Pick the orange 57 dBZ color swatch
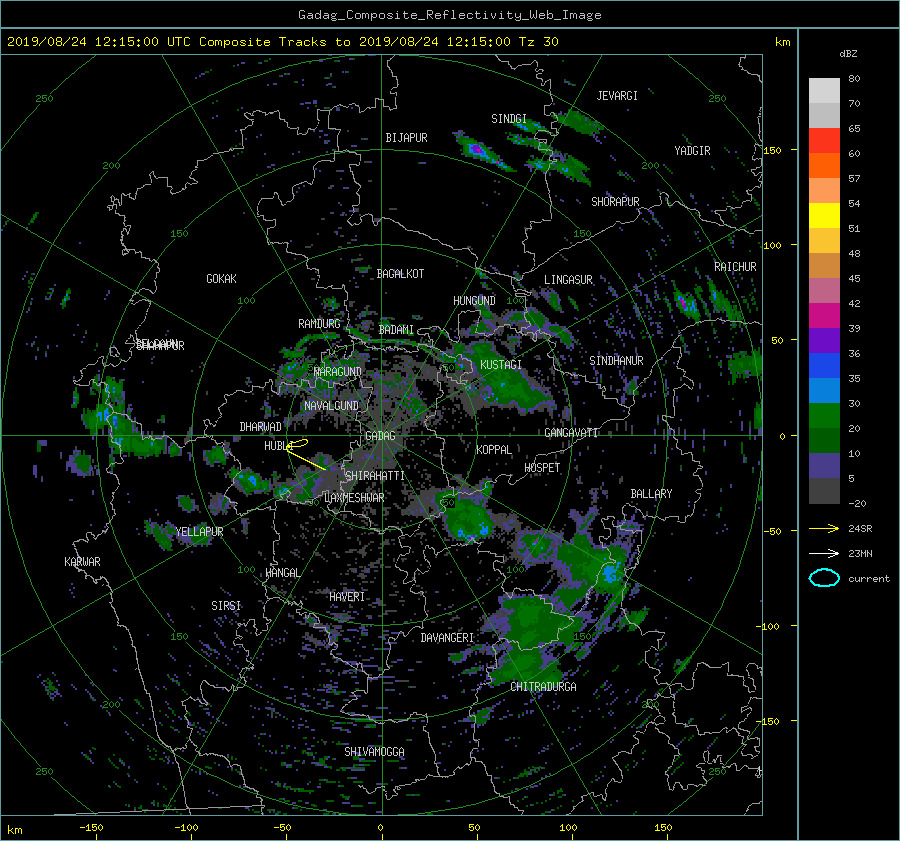Image resolution: width=900 pixels, height=841 pixels. tap(824, 165)
